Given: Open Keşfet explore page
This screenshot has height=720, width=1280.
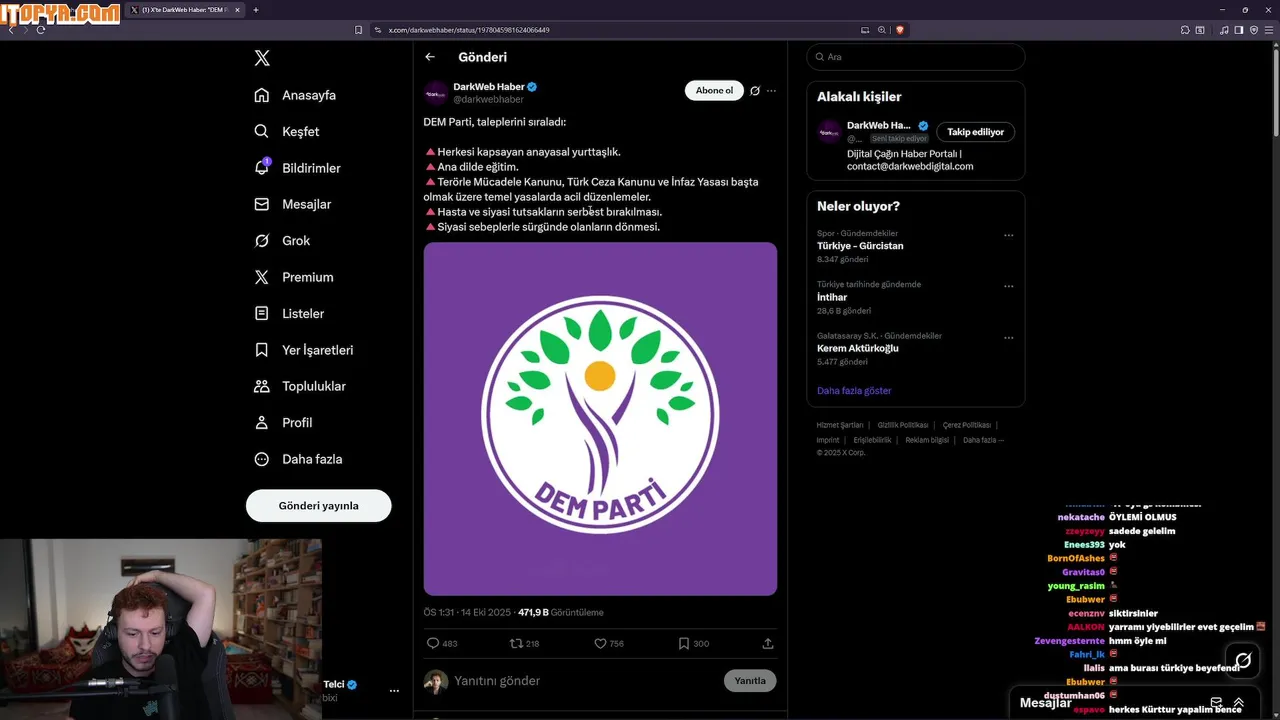Looking at the screenshot, I should click(x=287, y=131).
